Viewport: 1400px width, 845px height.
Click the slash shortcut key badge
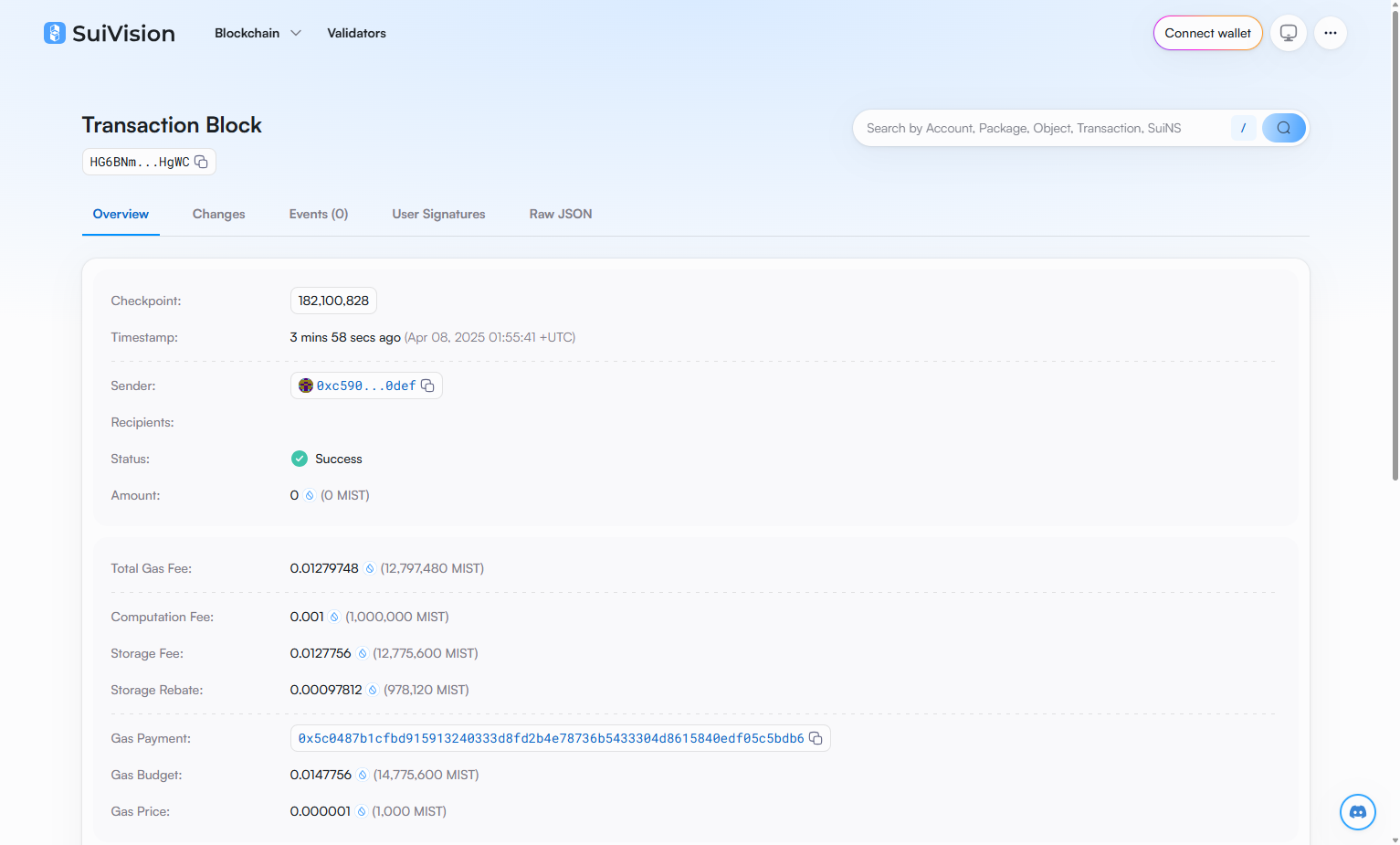pyautogui.click(x=1243, y=128)
